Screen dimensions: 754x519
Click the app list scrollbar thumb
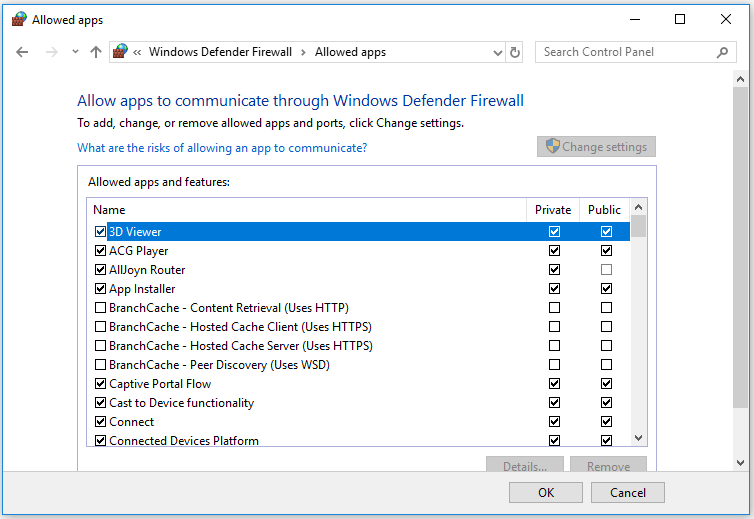coord(639,226)
